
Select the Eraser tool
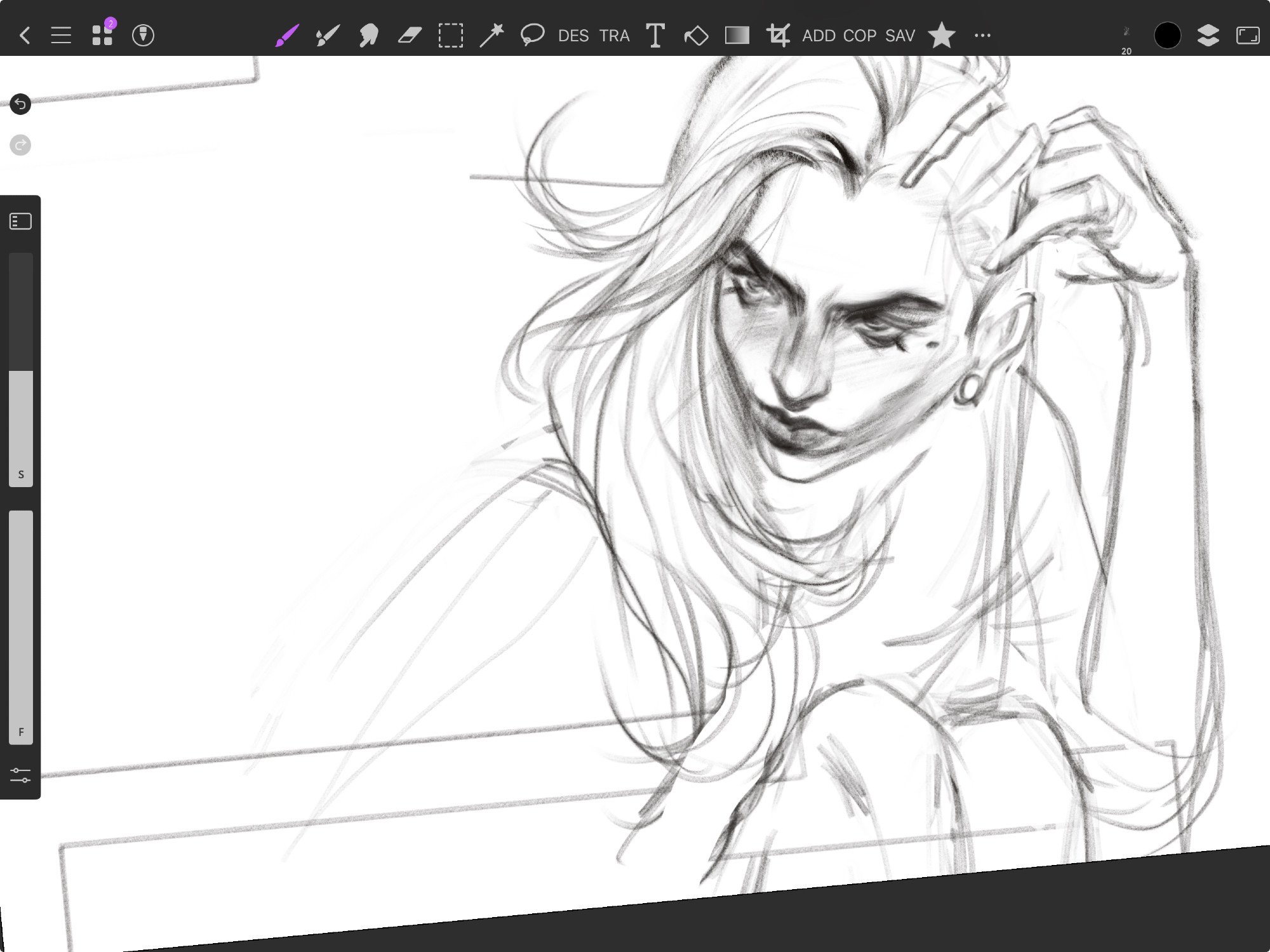pos(410,35)
